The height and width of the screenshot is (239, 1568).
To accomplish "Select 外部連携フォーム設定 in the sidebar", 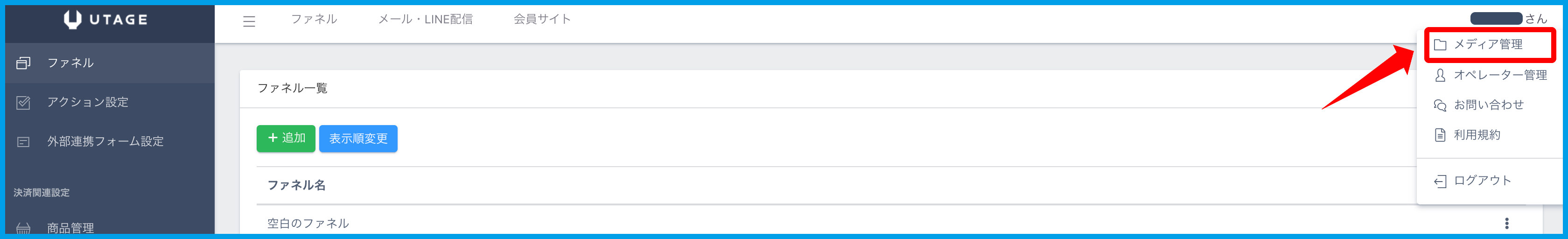I will tap(105, 142).
